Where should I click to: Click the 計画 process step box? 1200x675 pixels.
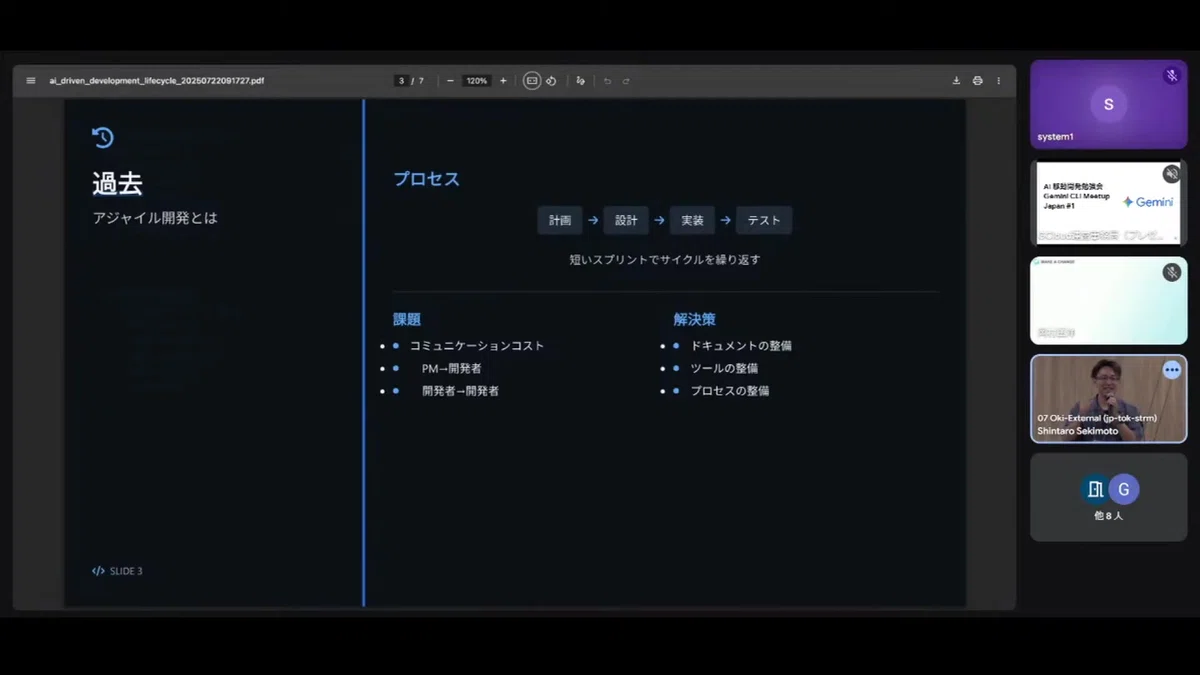[x=560, y=220]
